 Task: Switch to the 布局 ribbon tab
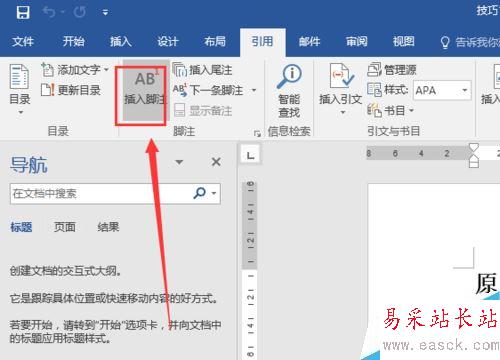[x=215, y=42]
